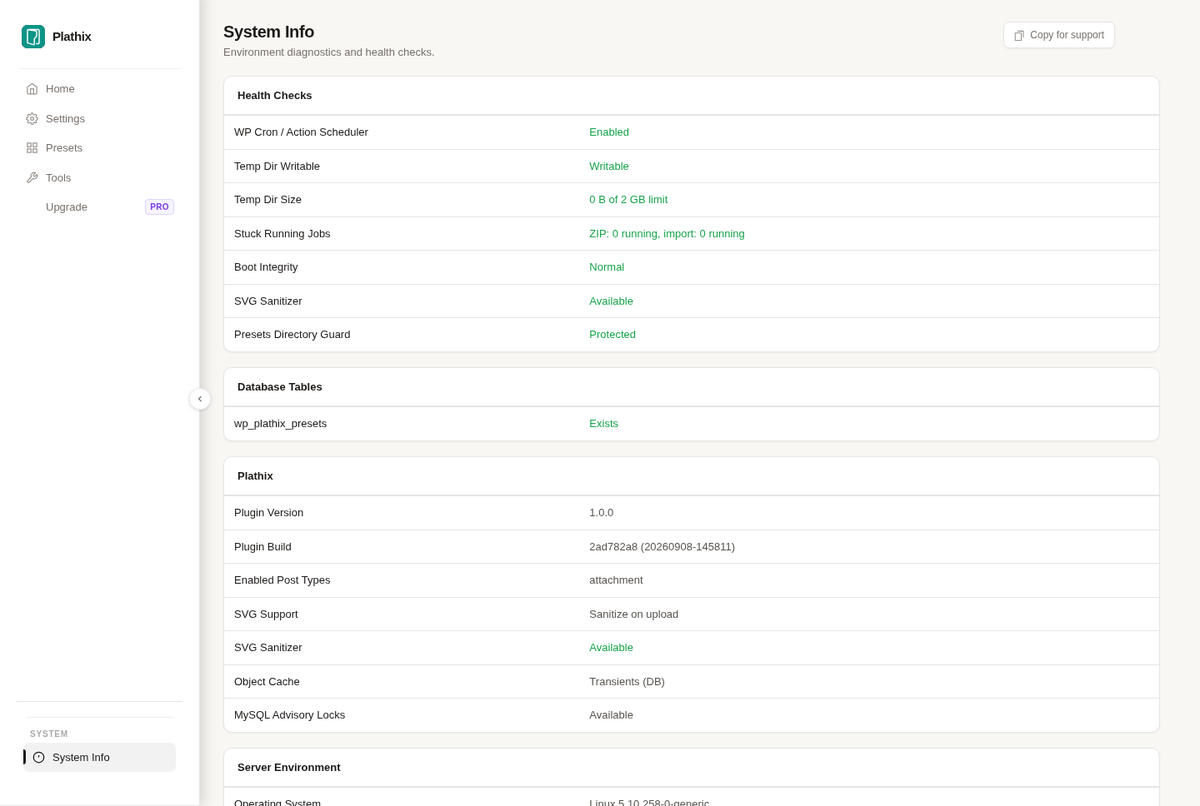Click SVG Sanitizer label in Plathix section
Image resolution: width=1200 pixels, height=806 pixels.
(268, 648)
